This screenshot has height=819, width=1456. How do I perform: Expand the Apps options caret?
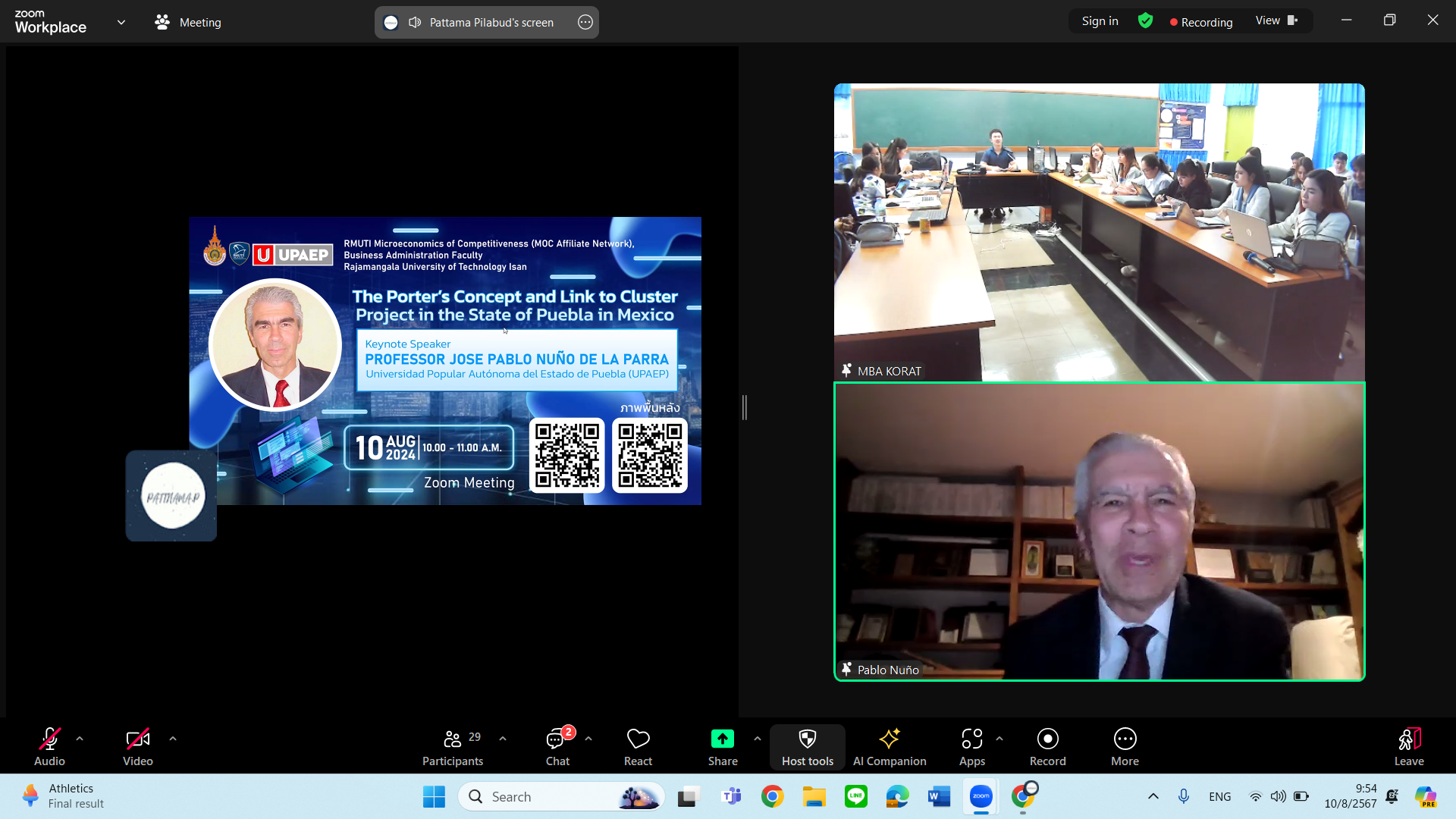pyautogui.click(x=999, y=739)
